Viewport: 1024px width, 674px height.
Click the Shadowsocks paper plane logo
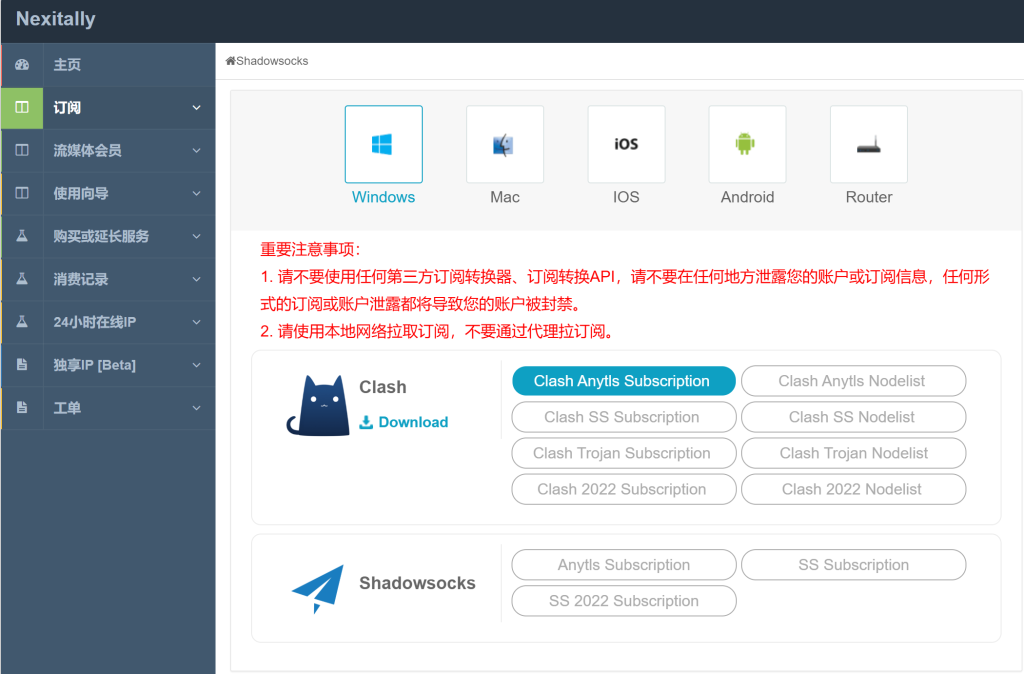318,588
